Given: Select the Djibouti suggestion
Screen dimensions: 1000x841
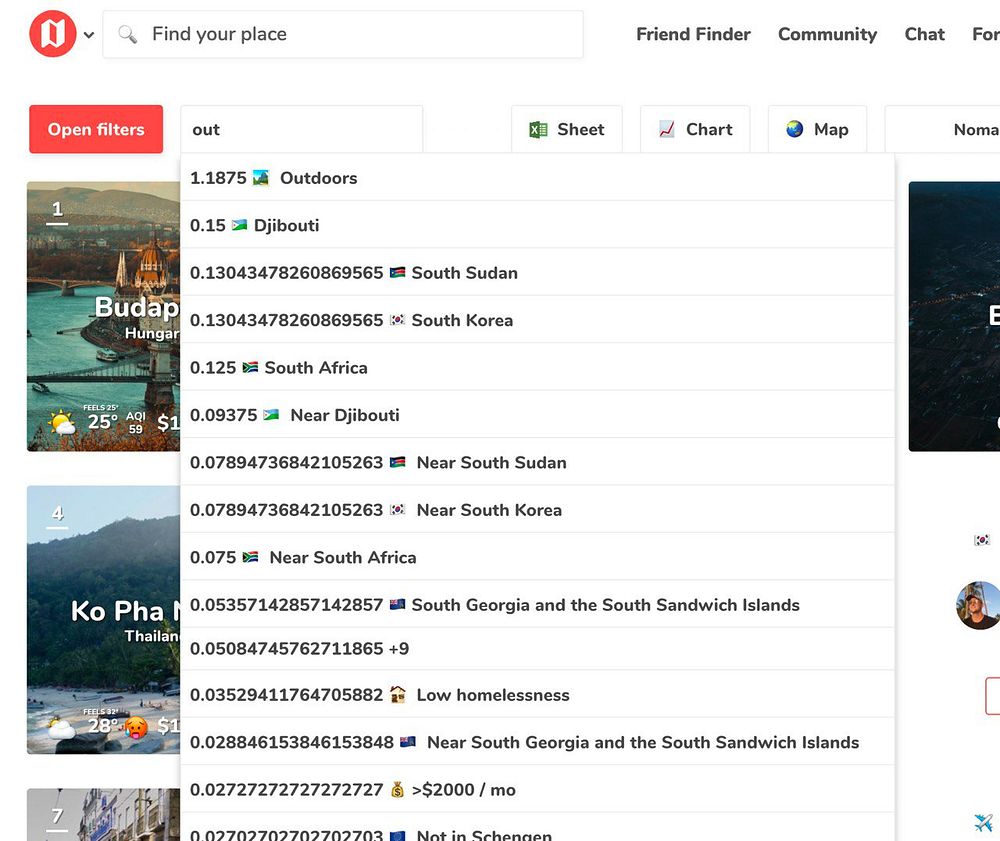Looking at the screenshot, I should pos(537,225).
